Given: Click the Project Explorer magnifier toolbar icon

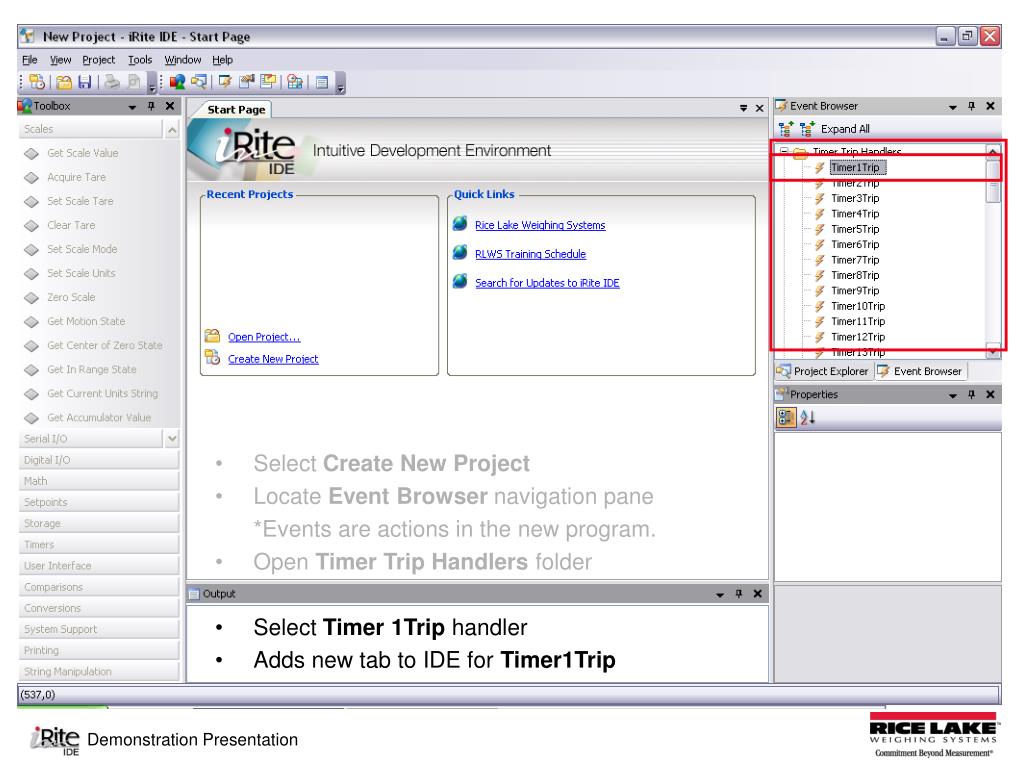Looking at the screenshot, I should [x=199, y=82].
